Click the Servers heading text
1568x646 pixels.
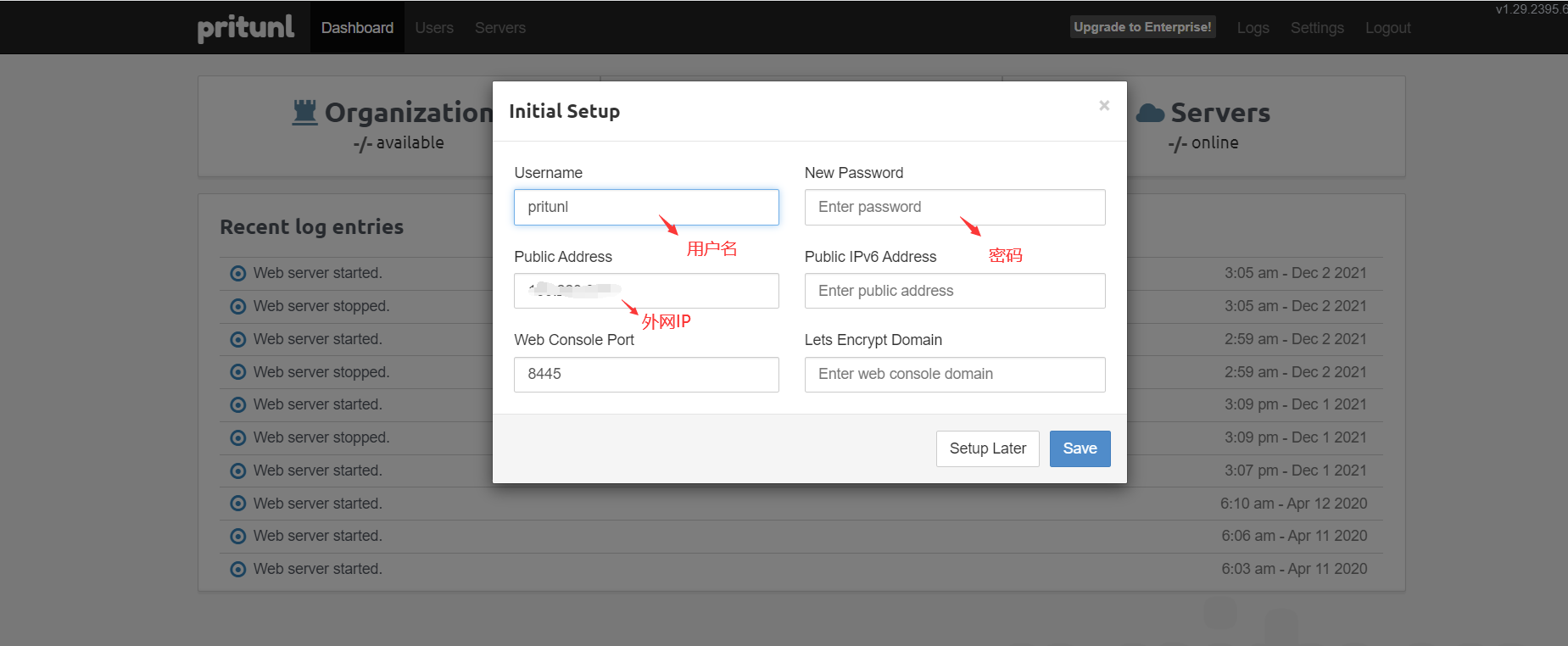1220,113
